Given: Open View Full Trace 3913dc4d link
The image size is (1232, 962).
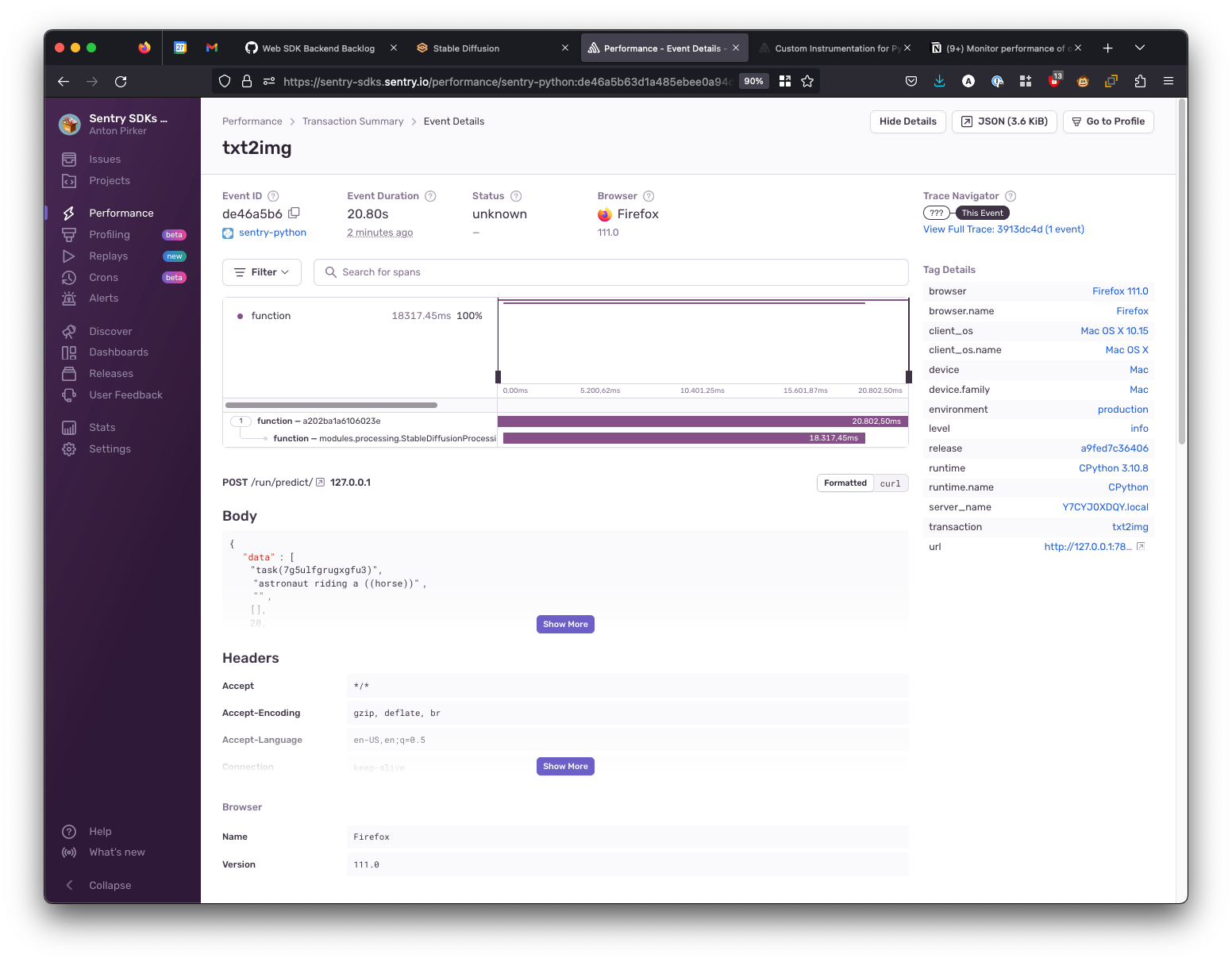Looking at the screenshot, I should click(x=1003, y=229).
